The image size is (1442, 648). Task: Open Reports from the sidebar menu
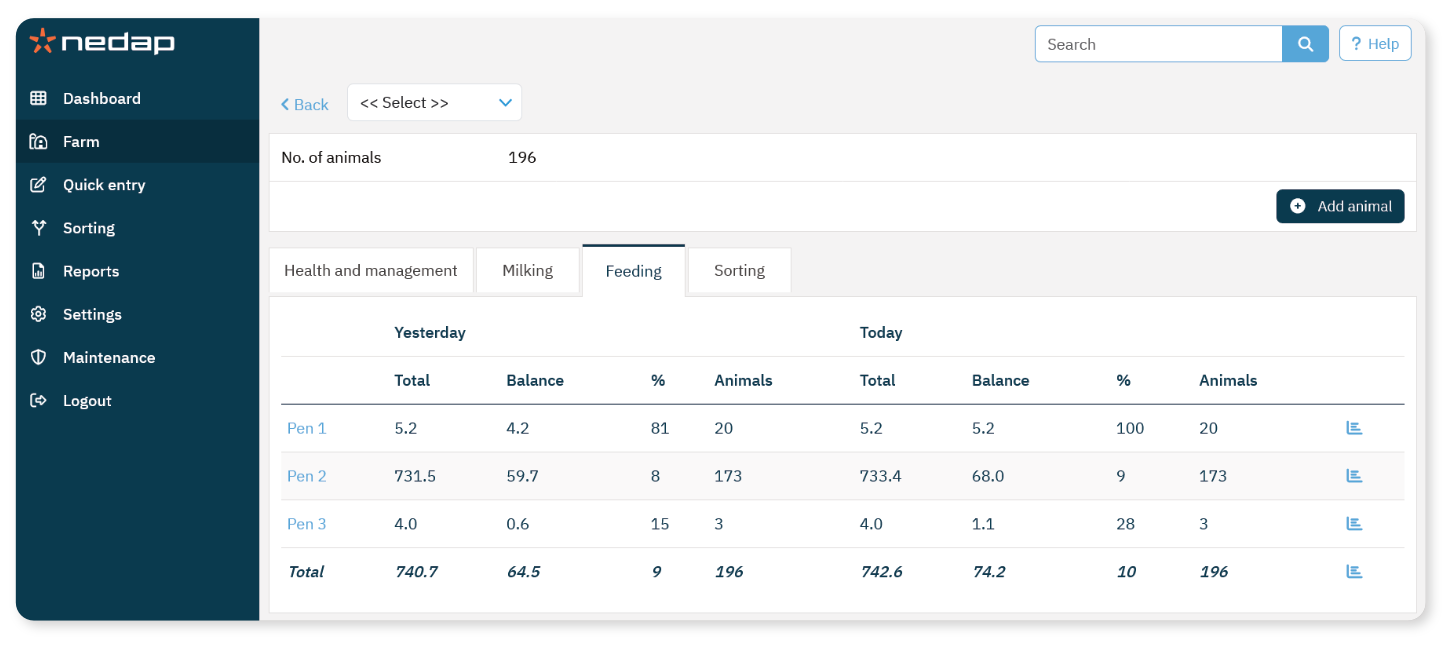[x=91, y=271]
